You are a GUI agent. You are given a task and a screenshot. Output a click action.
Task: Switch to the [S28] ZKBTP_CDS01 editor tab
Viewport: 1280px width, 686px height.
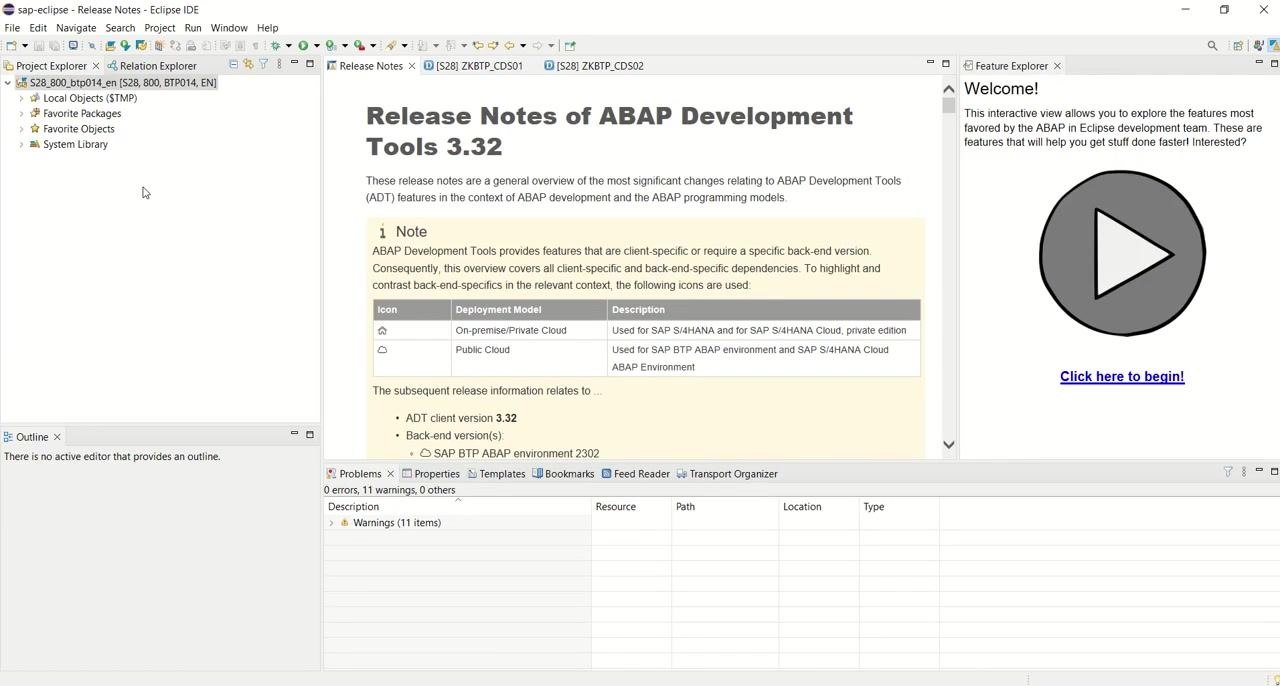[473, 66]
